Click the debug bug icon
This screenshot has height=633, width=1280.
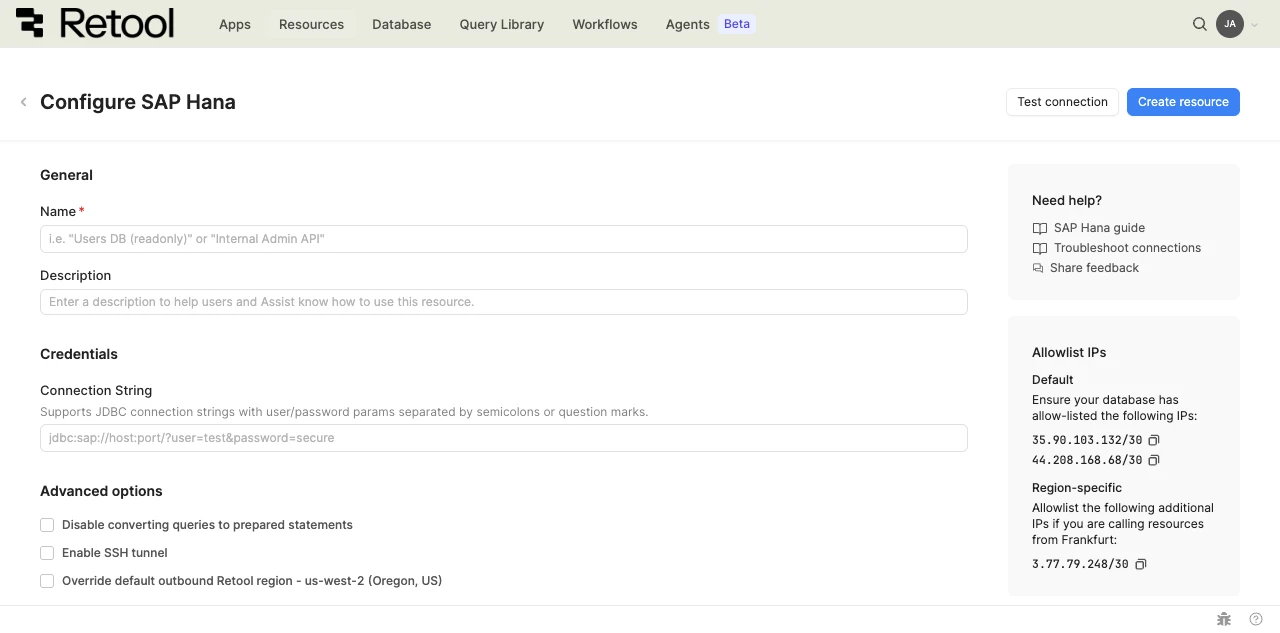click(x=1223, y=619)
